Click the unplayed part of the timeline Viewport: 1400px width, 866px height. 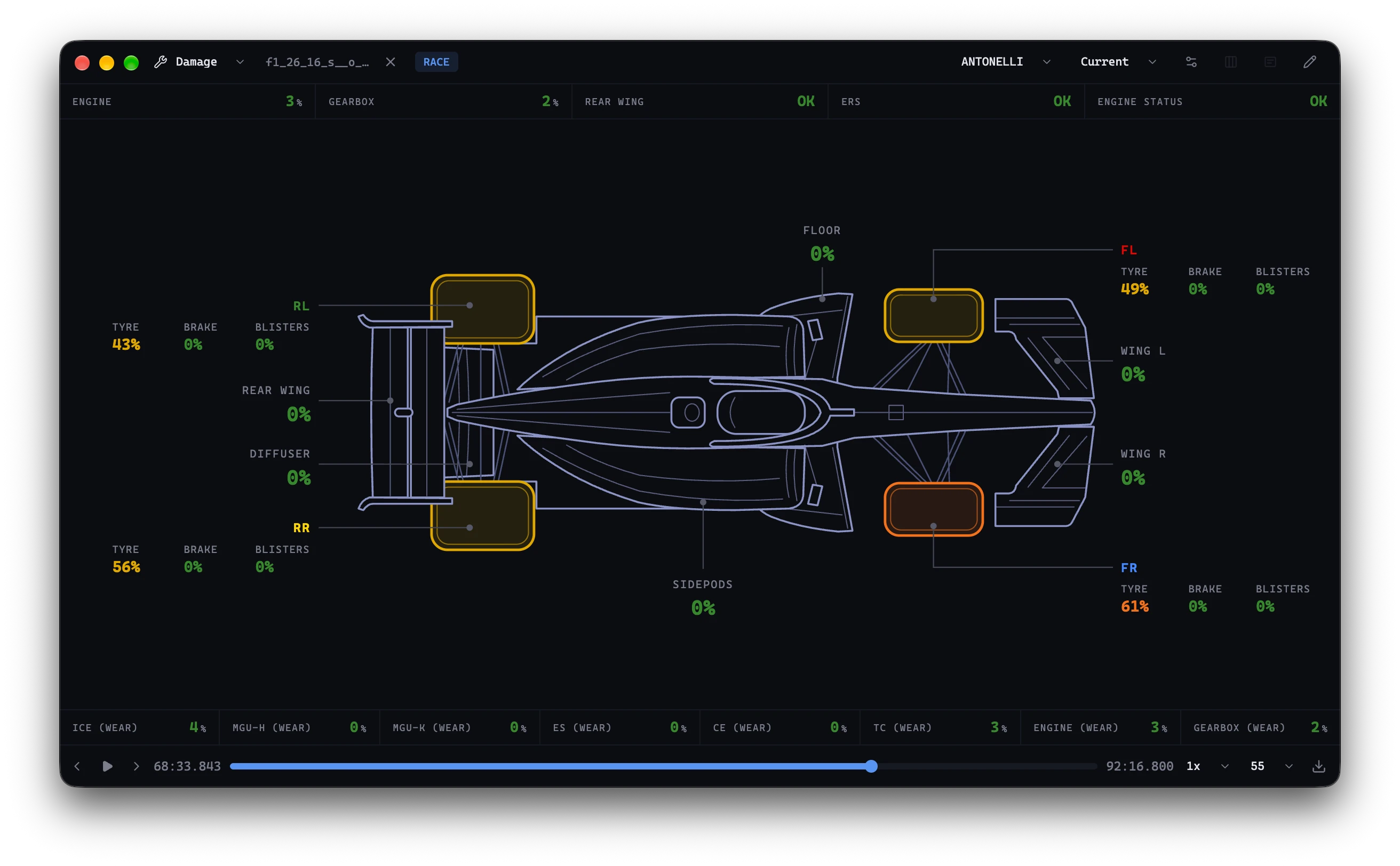click(987, 766)
